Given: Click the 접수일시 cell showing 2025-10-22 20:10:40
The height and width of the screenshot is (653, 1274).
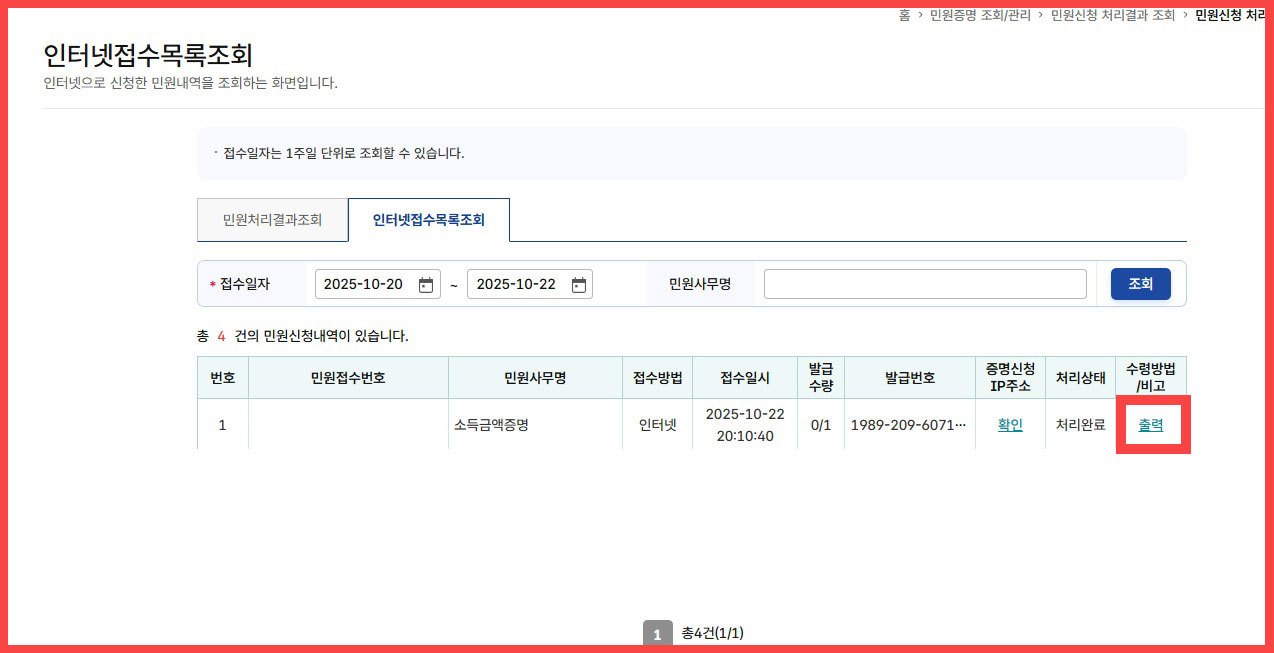Looking at the screenshot, I should tap(746, 424).
